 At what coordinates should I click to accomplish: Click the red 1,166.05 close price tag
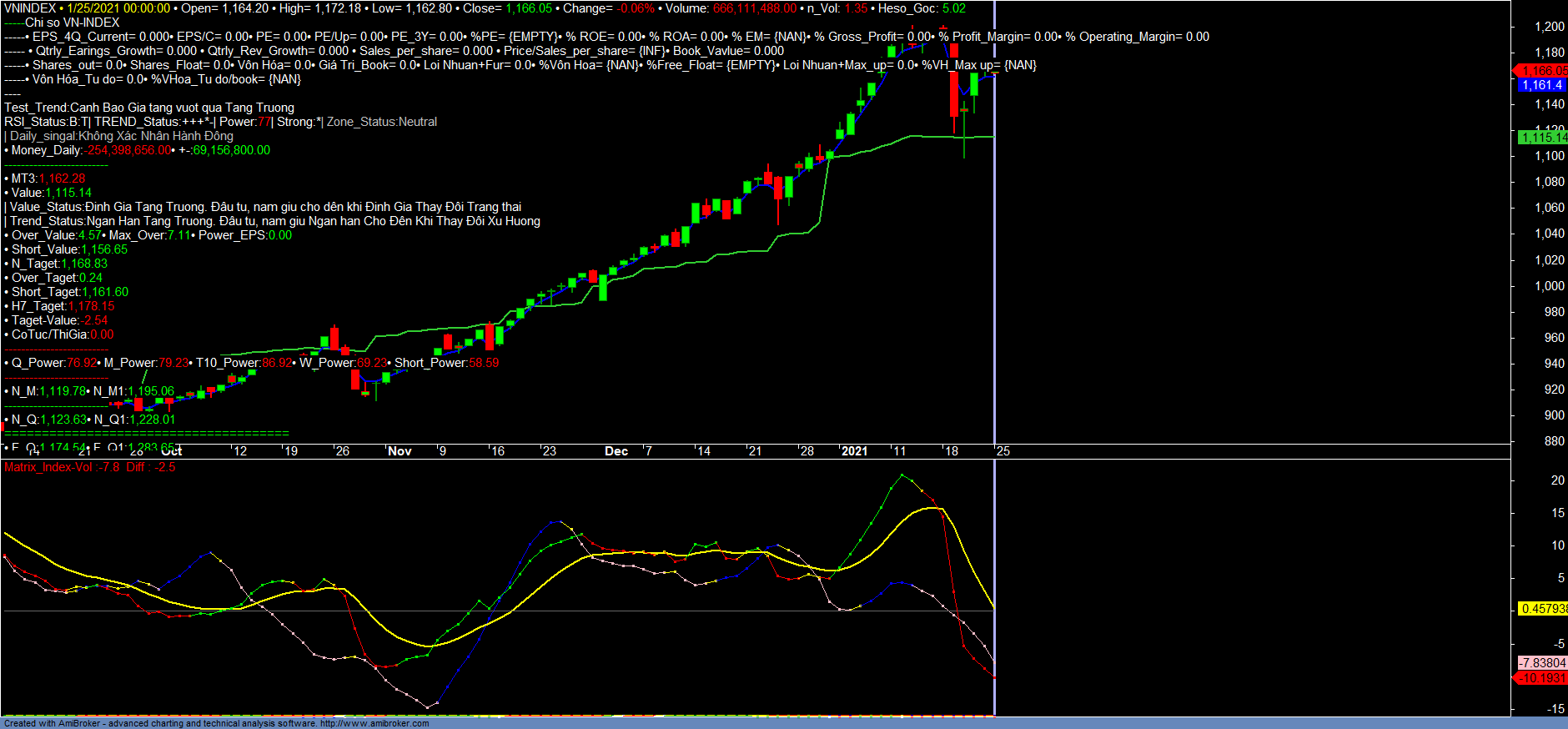pyautogui.click(x=1542, y=71)
